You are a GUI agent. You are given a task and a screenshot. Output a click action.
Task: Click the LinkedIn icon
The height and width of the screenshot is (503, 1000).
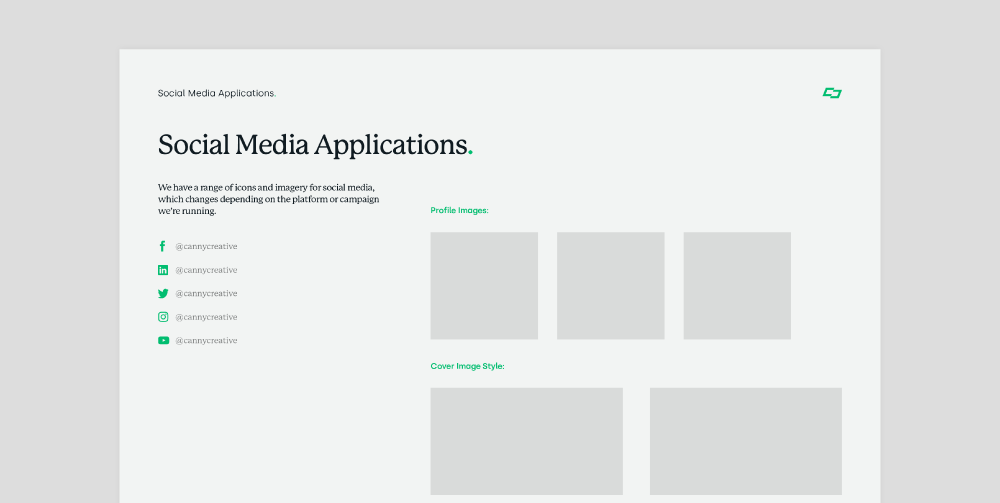click(163, 270)
